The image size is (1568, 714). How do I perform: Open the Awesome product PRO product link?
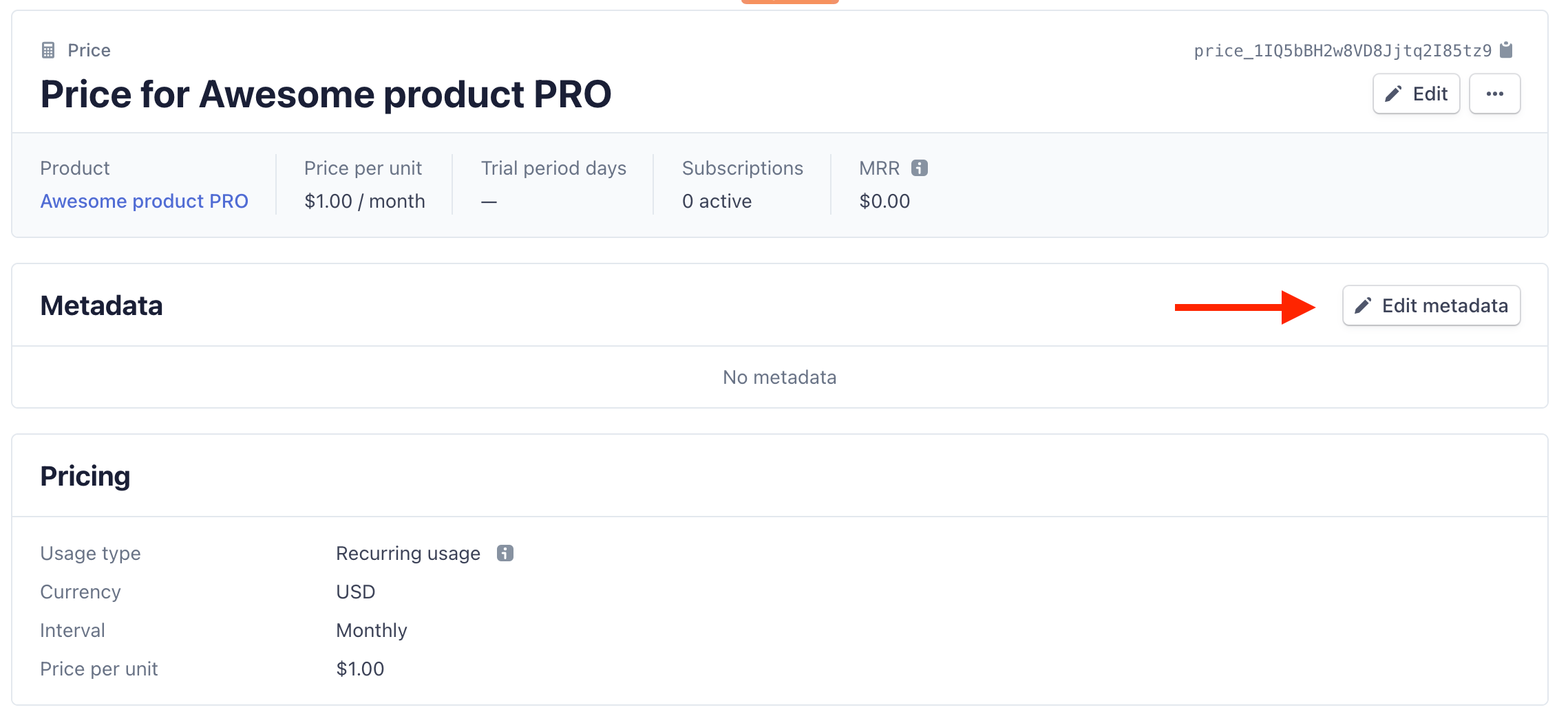coord(144,201)
